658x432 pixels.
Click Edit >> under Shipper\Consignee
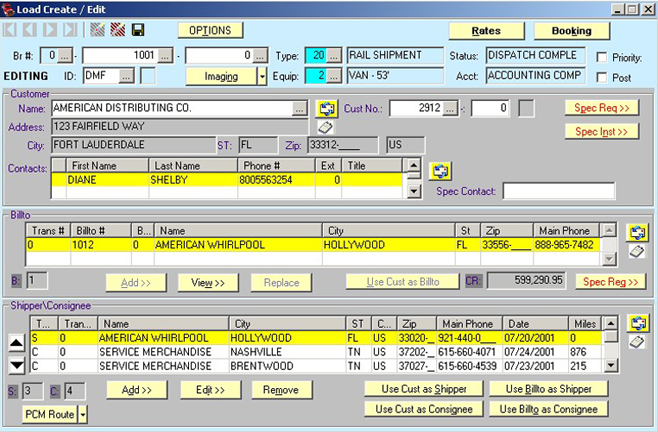coord(211,390)
